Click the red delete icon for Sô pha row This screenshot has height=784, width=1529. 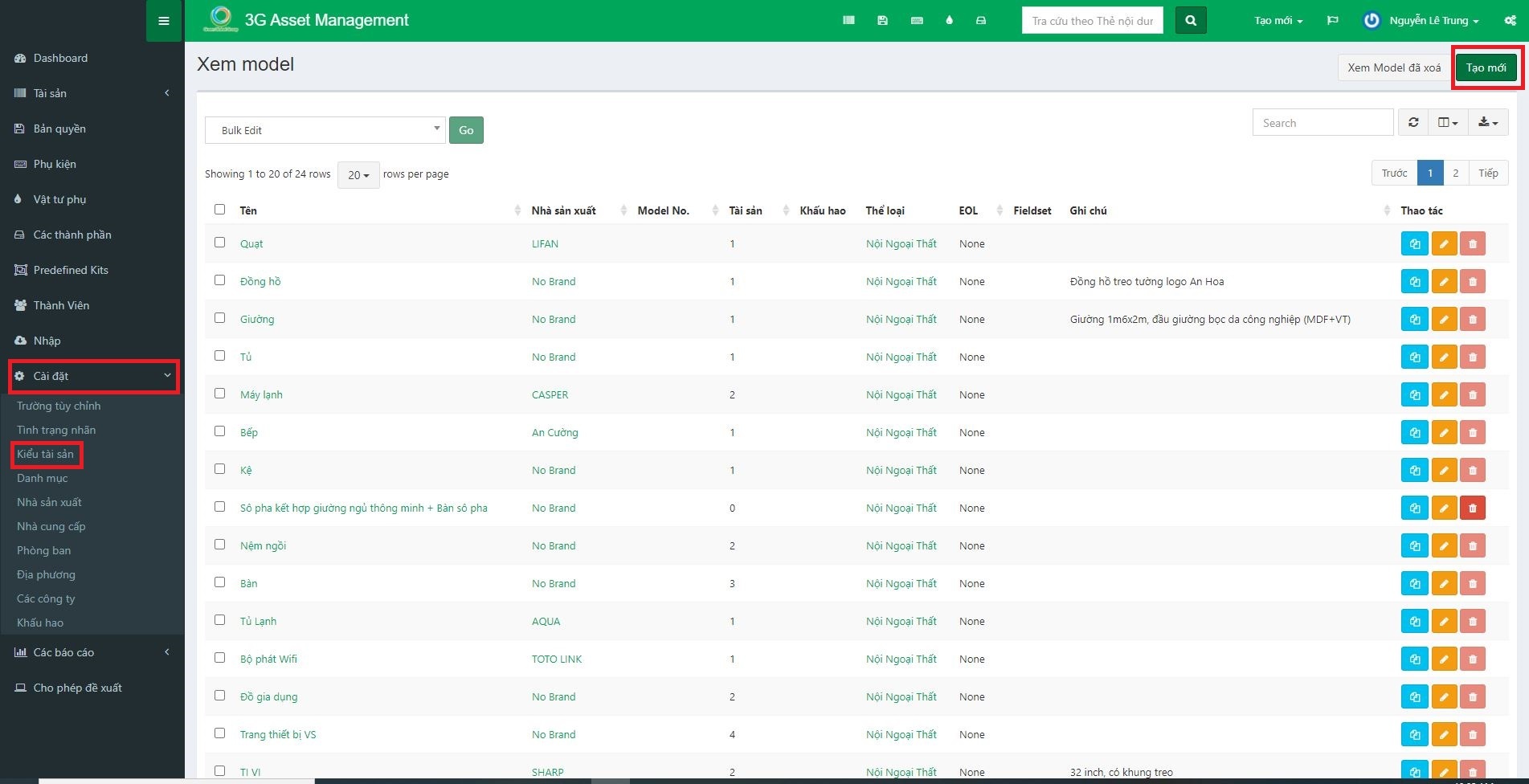pos(1472,508)
